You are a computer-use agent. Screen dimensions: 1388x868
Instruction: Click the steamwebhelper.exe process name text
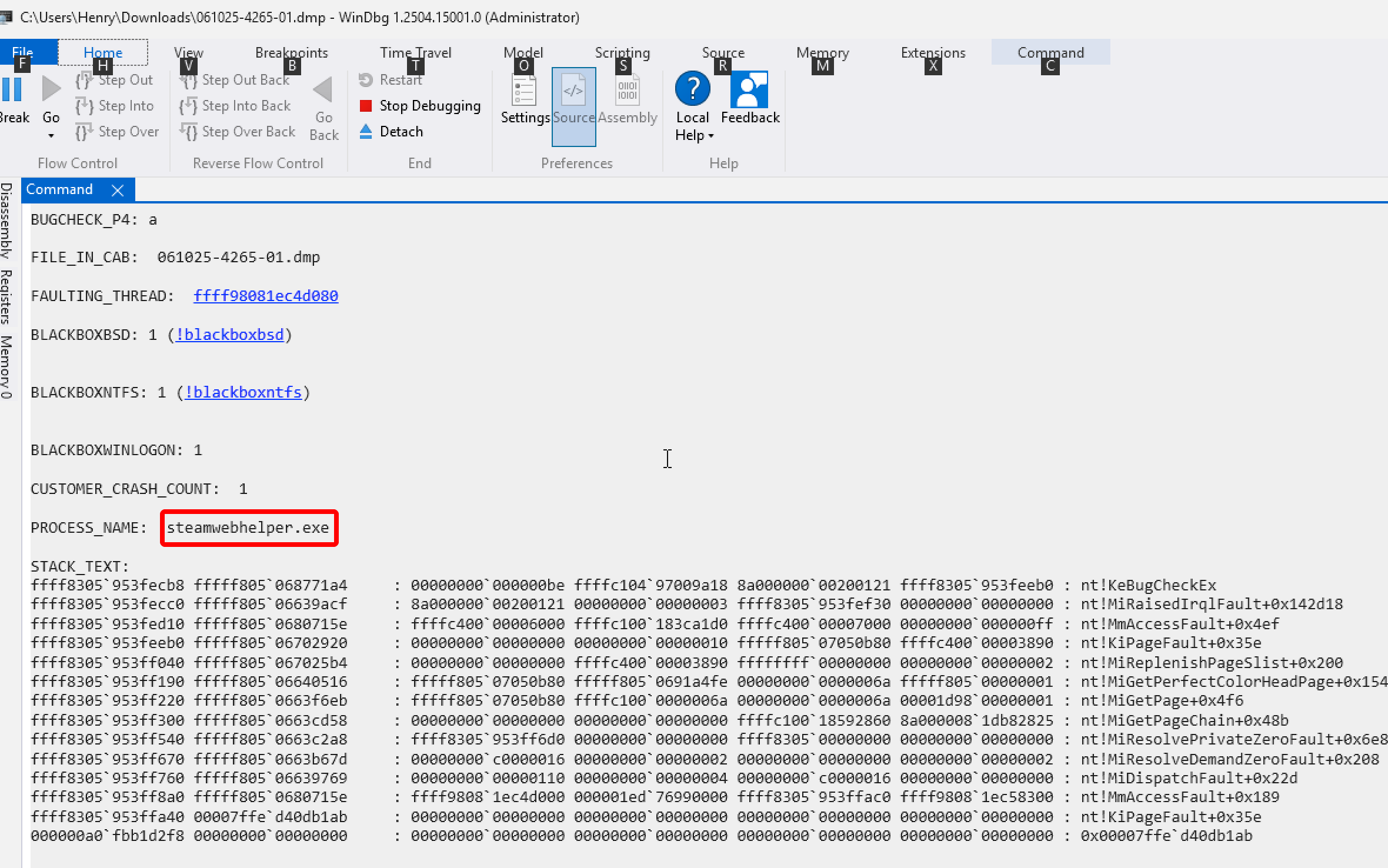pyautogui.click(x=248, y=528)
